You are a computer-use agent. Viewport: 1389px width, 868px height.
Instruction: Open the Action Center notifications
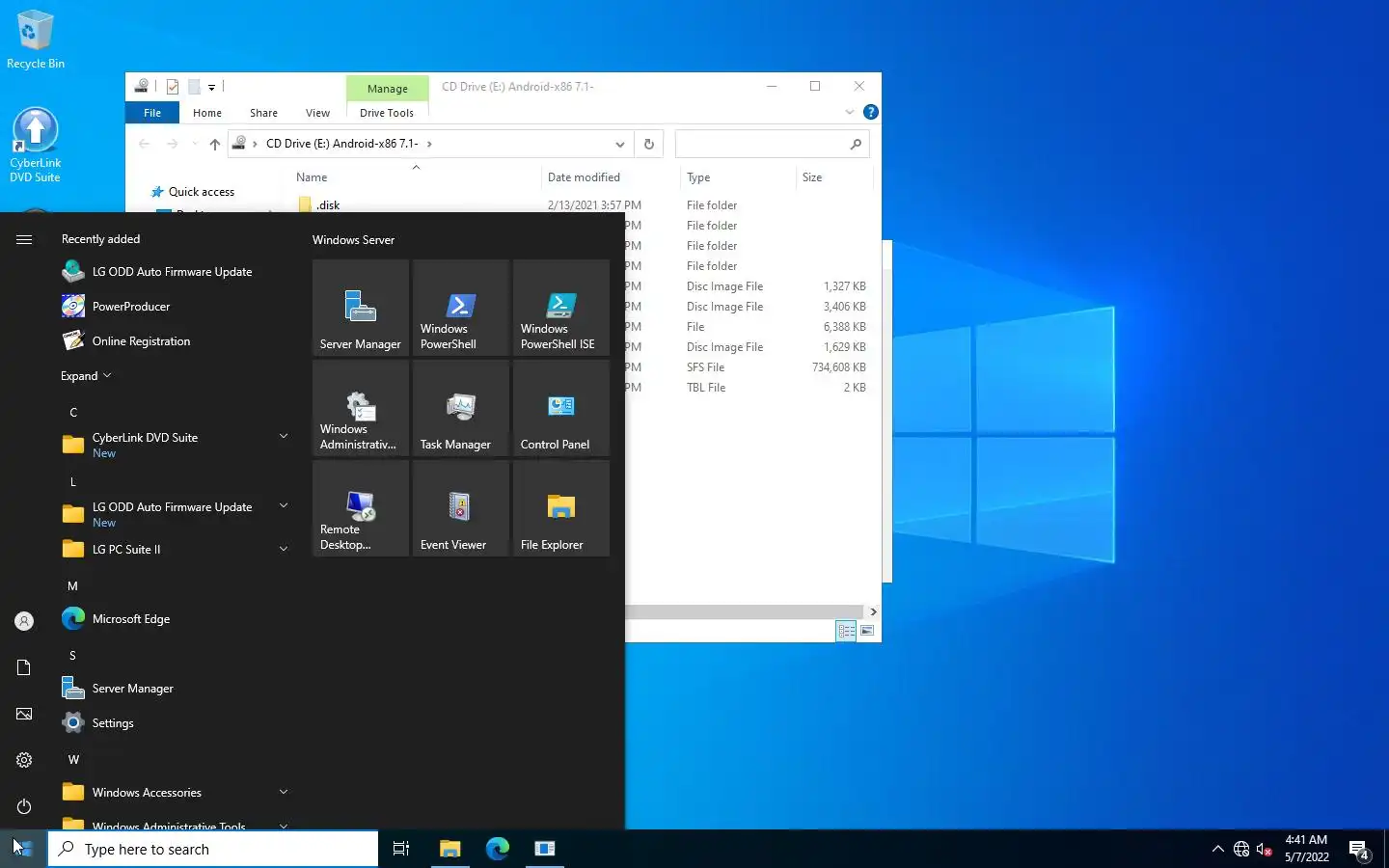click(1359, 849)
